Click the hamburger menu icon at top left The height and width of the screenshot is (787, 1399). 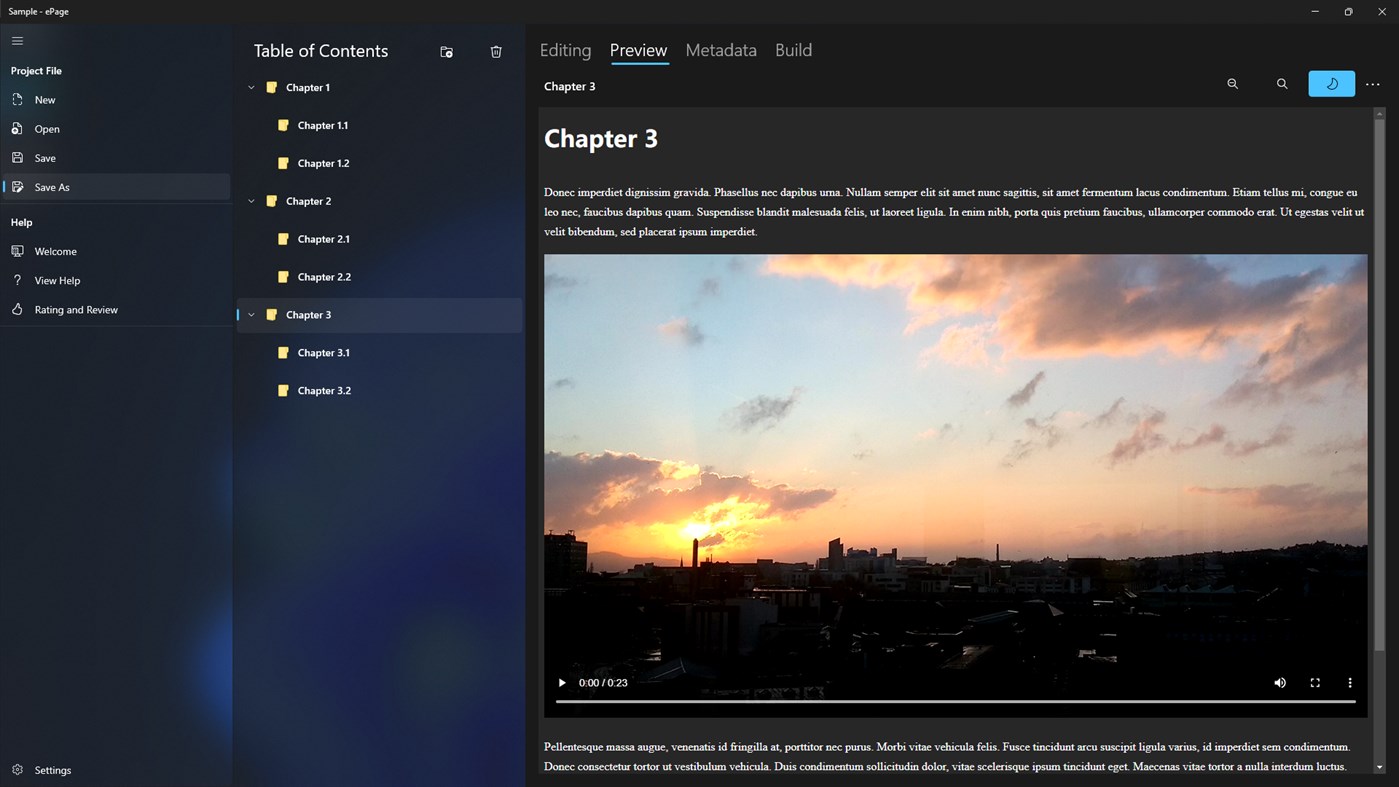tap(17, 41)
